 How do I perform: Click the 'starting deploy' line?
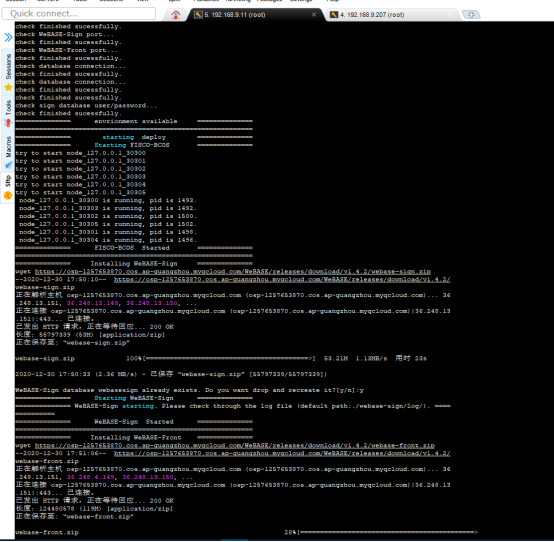[x=134, y=137]
